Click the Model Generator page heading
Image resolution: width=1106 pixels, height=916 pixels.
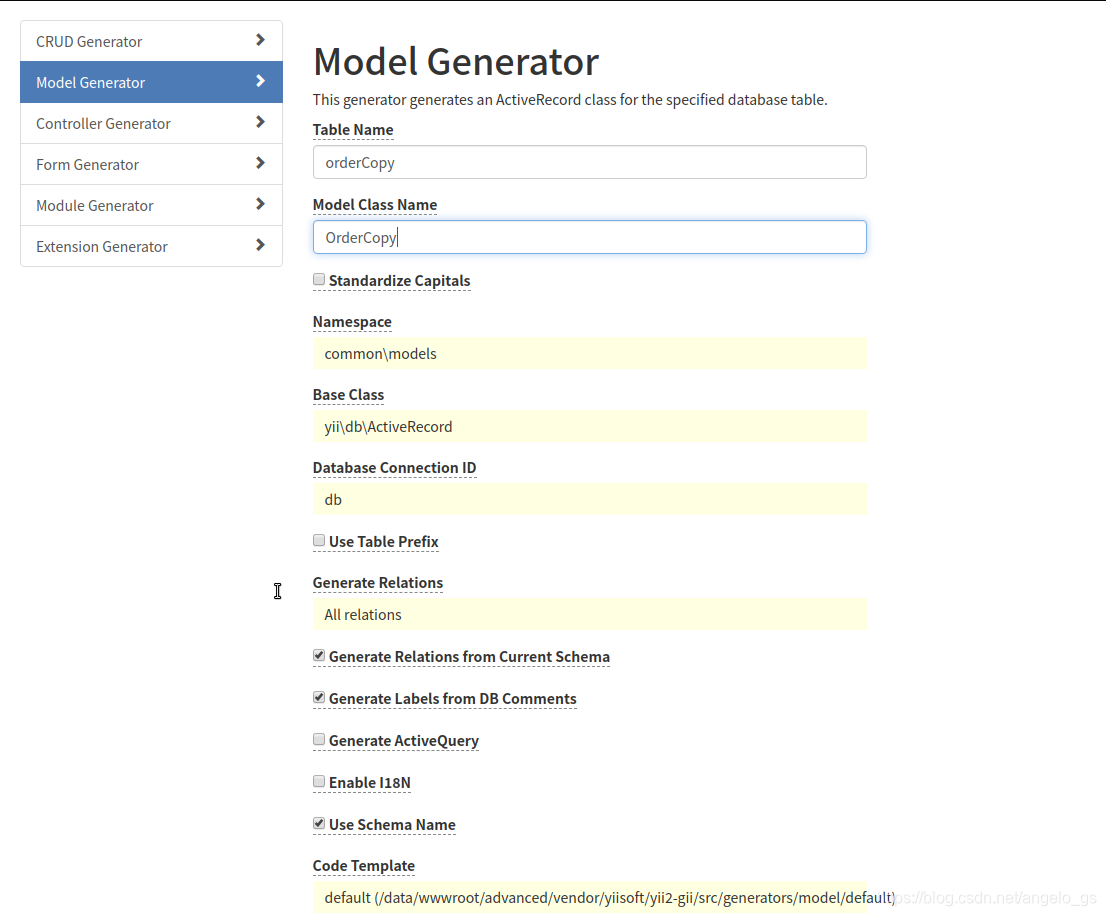tap(456, 61)
